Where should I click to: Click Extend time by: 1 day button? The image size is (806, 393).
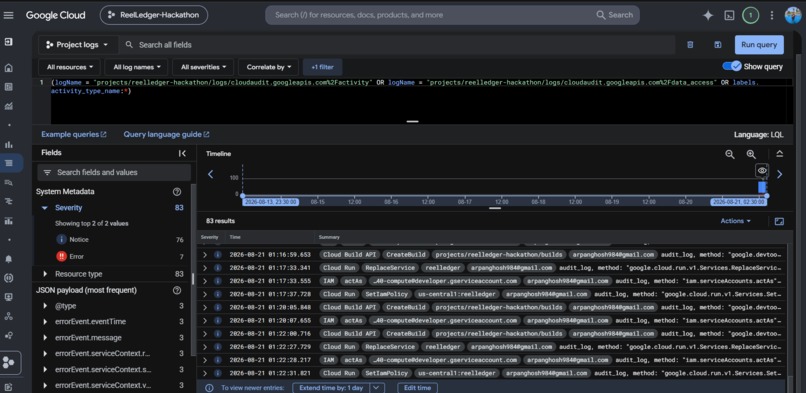click(331, 388)
